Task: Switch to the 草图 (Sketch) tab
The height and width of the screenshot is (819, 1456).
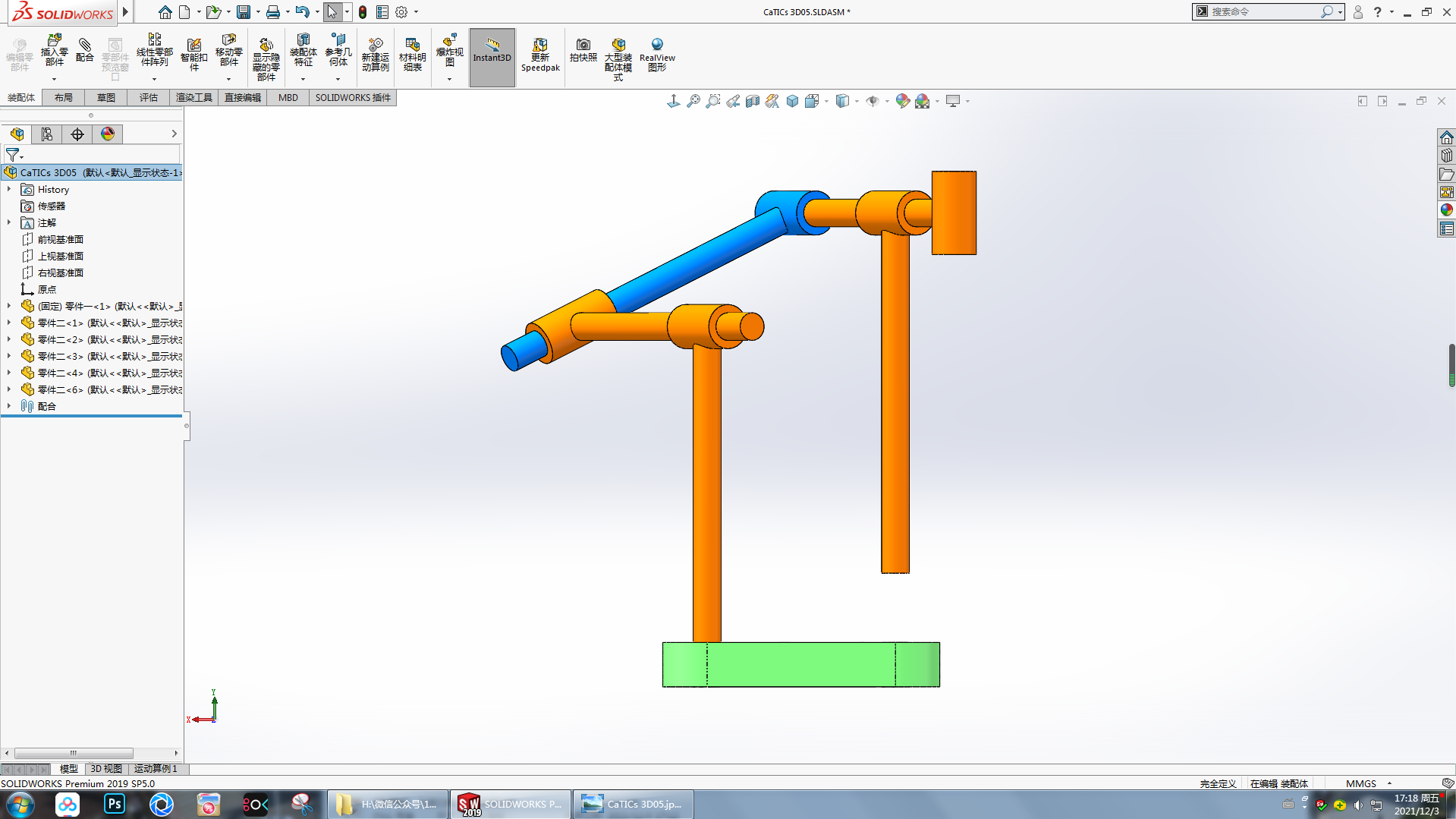Action: click(106, 97)
